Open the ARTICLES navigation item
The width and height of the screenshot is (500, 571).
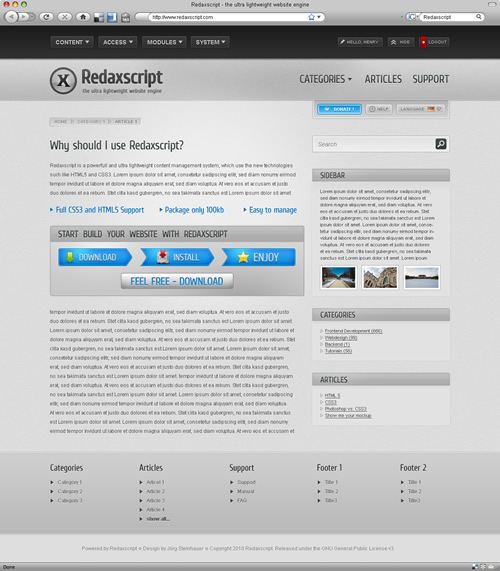pos(383,79)
